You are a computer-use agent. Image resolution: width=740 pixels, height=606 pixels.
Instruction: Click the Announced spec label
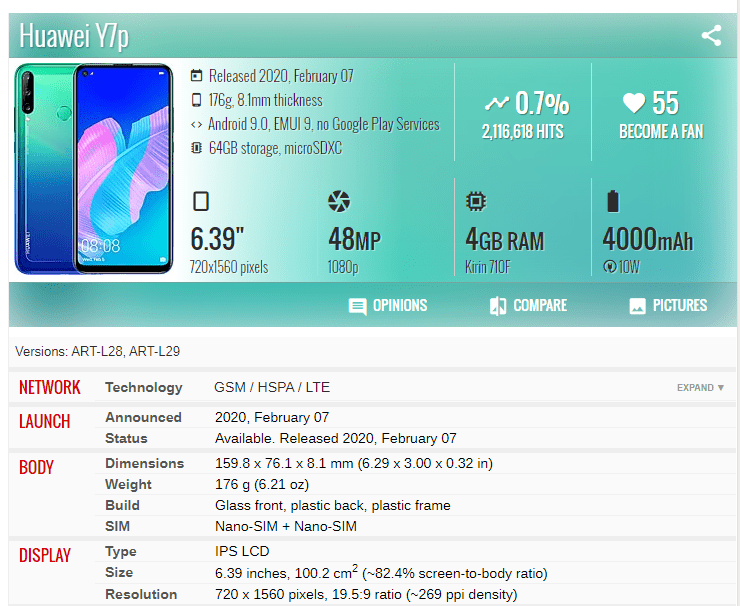tap(143, 417)
